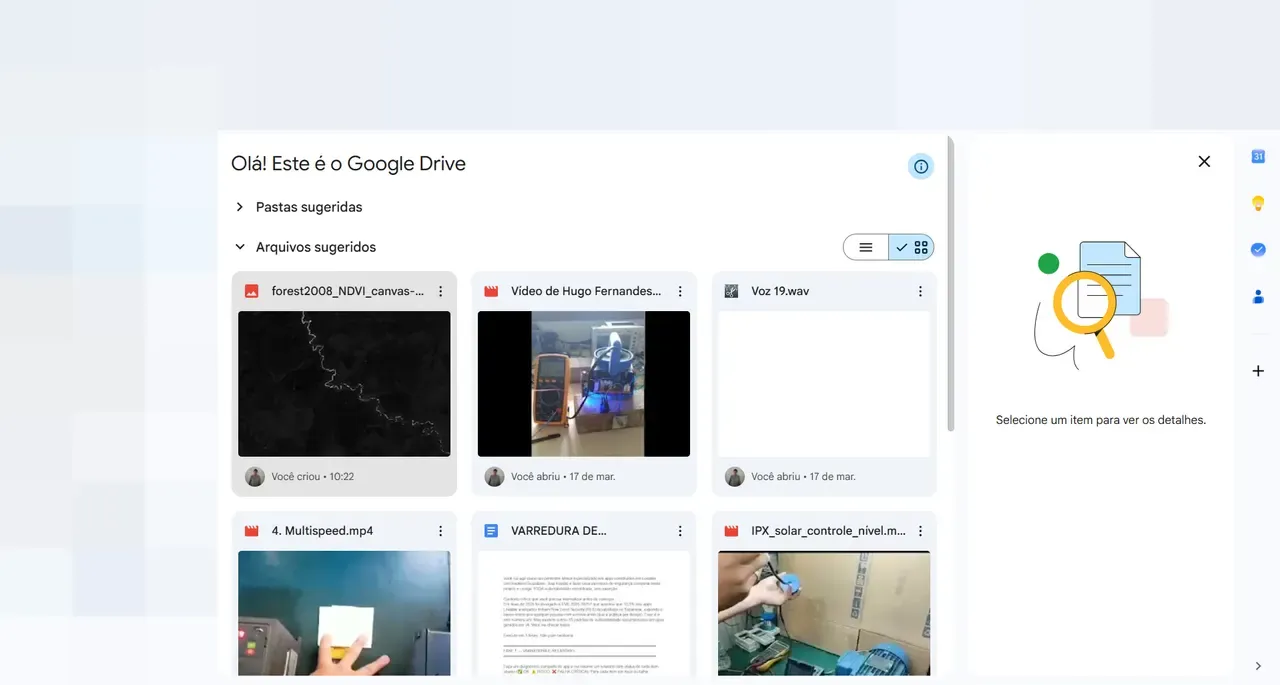1280x685 pixels.
Task: Click the VARREDURA DE Docs file icon
Action: [x=491, y=531]
